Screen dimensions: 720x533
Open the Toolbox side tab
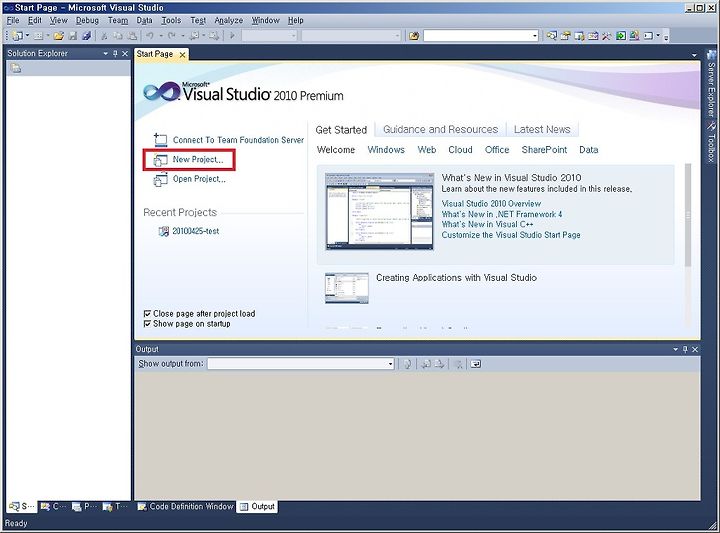pos(711,143)
